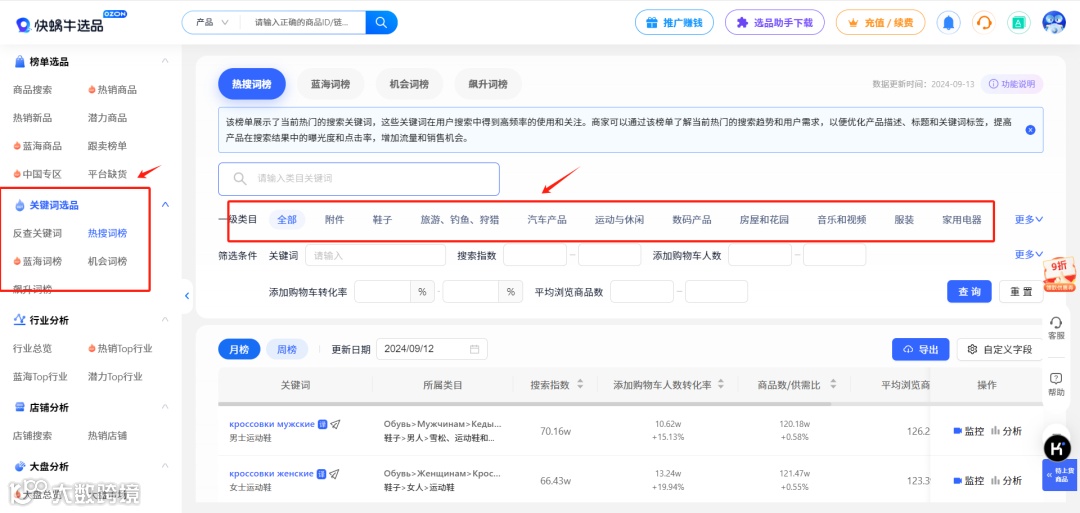The width and height of the screenshot is (1080, 513).
Task: Click 上货商品 floating side button
Action: point(1059,475)
